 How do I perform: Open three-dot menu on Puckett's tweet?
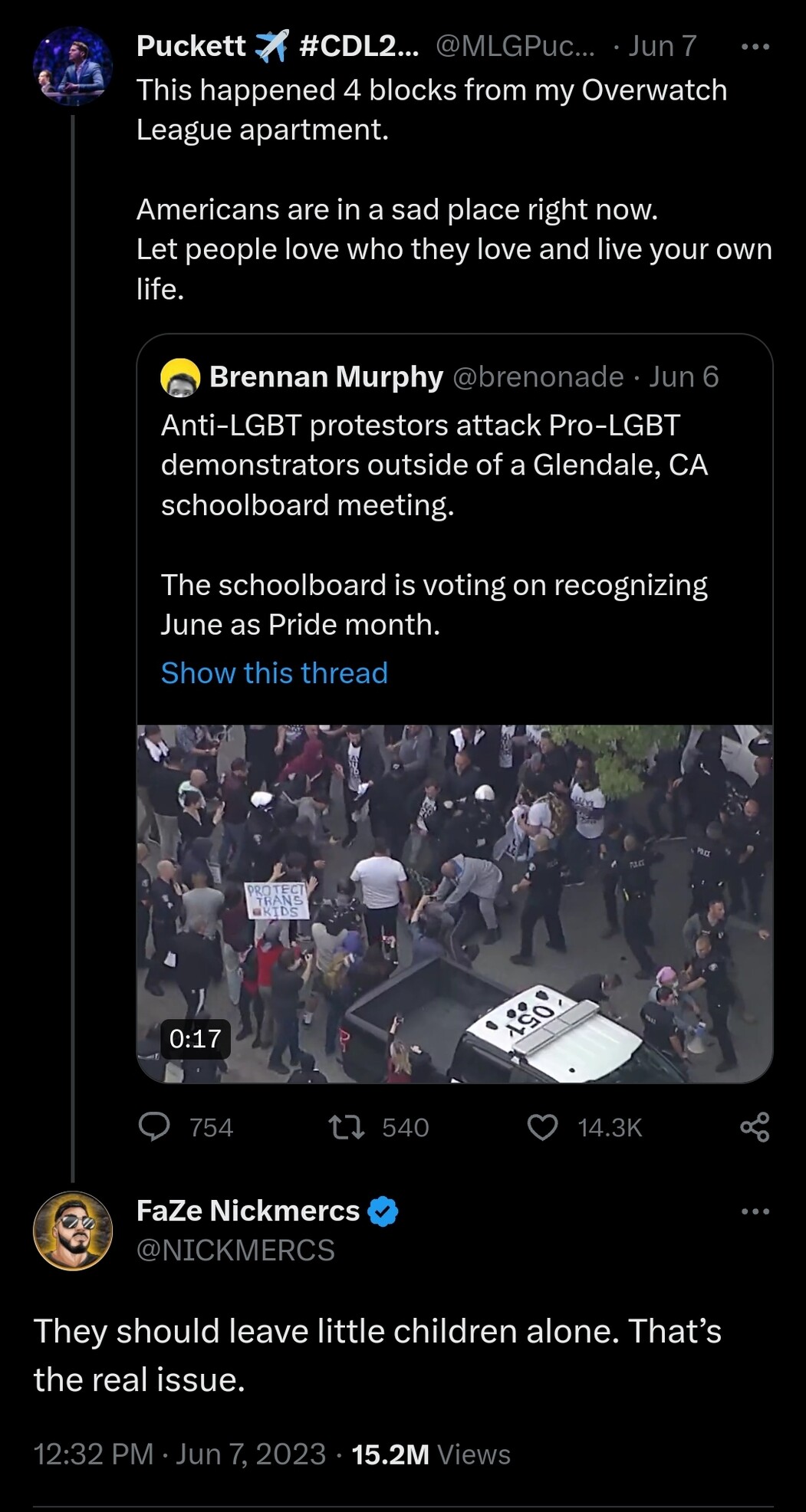click(755, 47)
